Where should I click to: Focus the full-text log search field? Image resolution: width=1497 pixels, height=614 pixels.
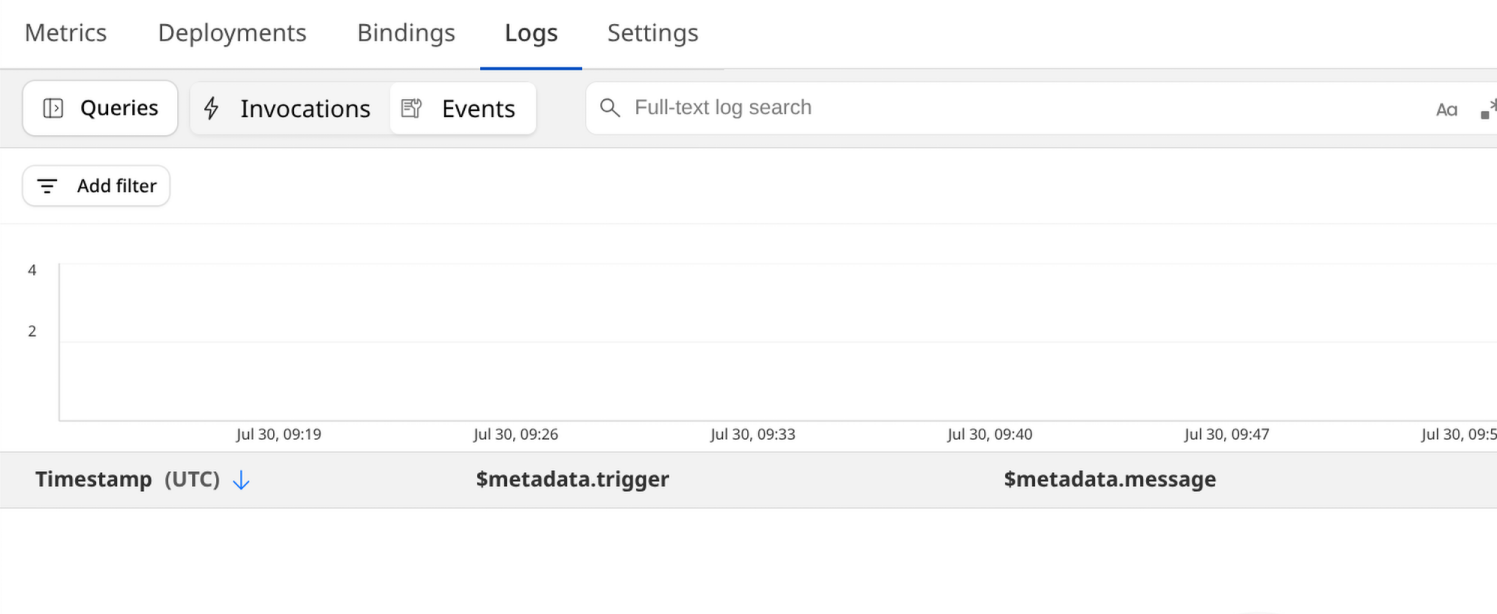point(1000,108)
